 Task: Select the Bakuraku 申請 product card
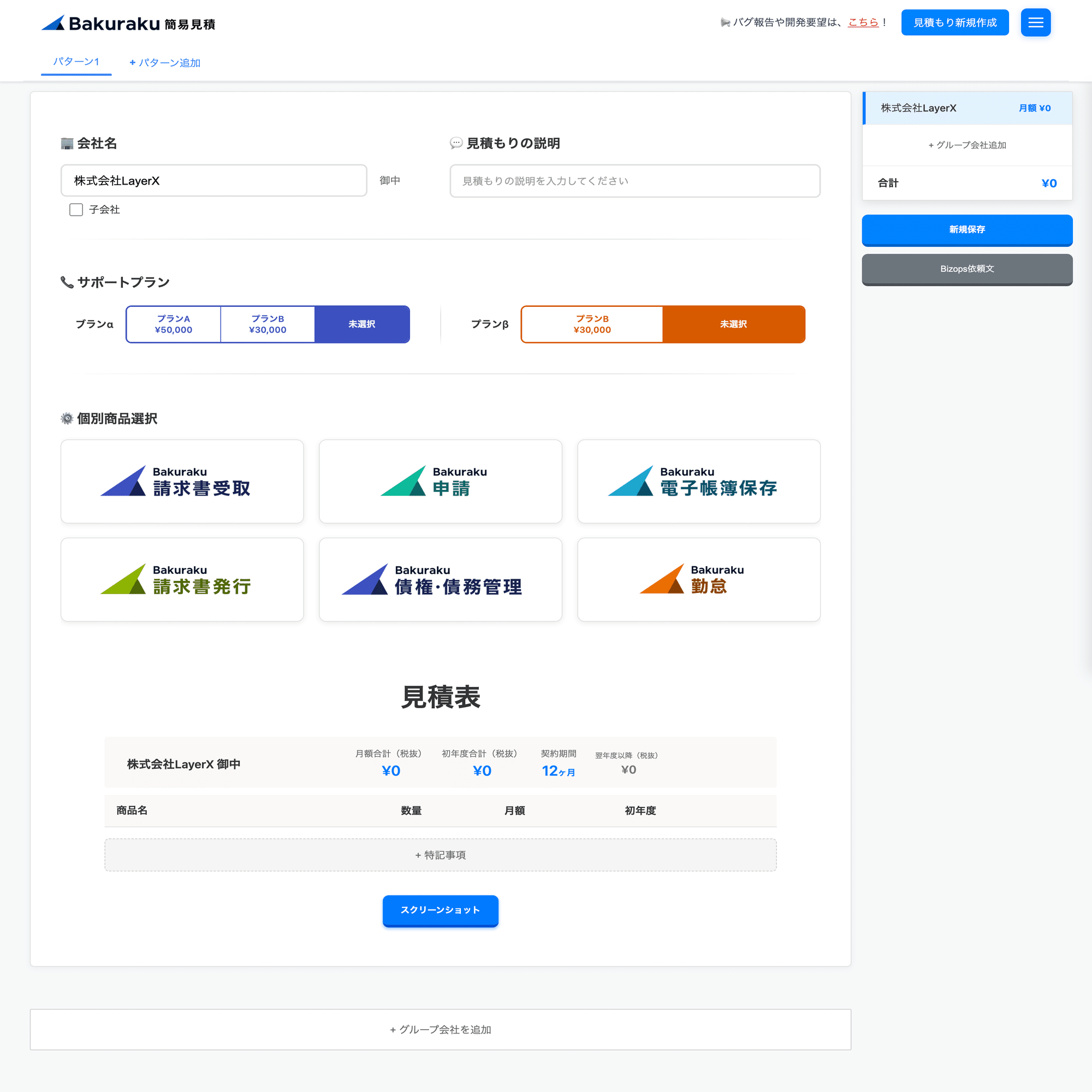pyautogui.click(x=440, y=481)
